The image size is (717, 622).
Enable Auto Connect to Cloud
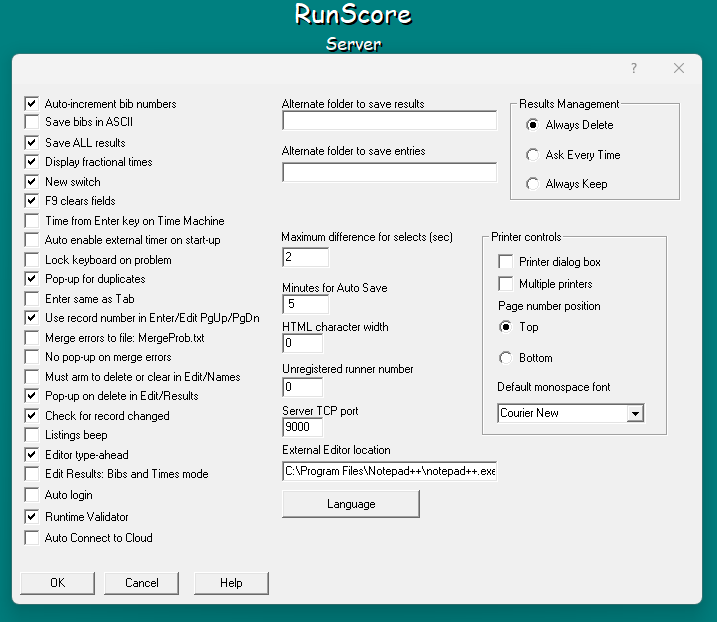pos(32,538)
